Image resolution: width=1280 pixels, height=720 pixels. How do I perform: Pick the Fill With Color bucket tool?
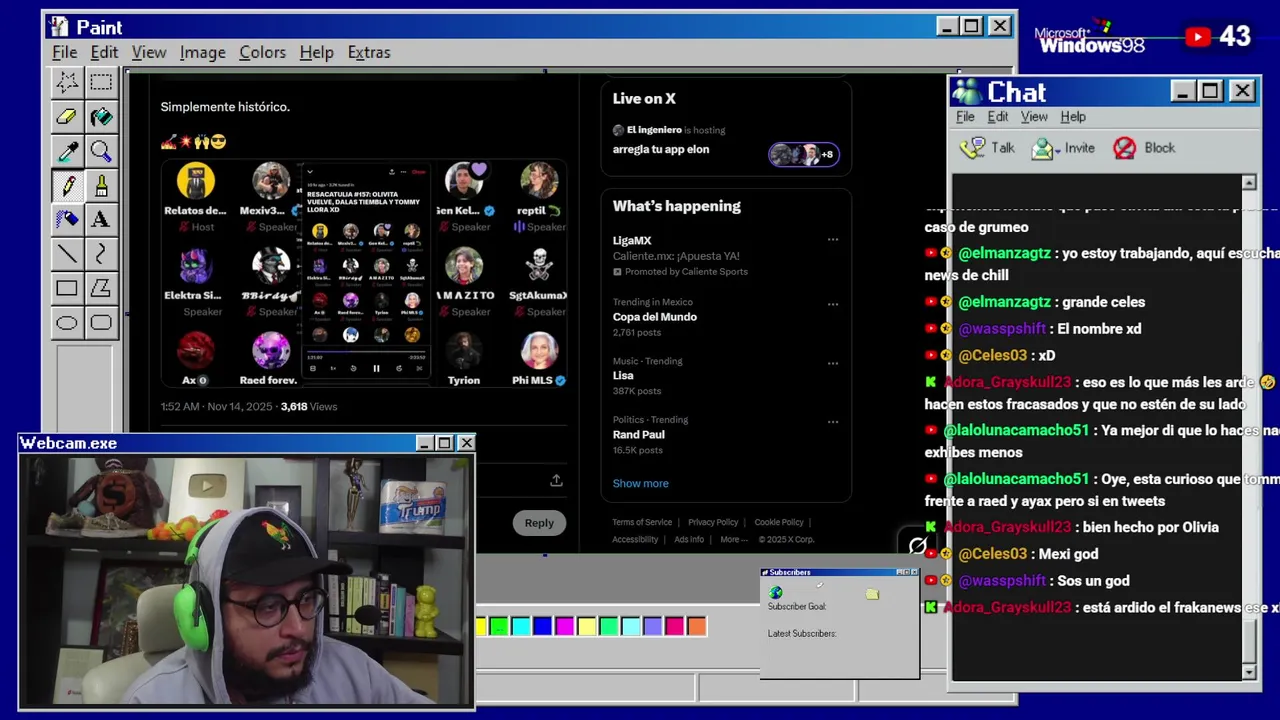coord(101,117)
